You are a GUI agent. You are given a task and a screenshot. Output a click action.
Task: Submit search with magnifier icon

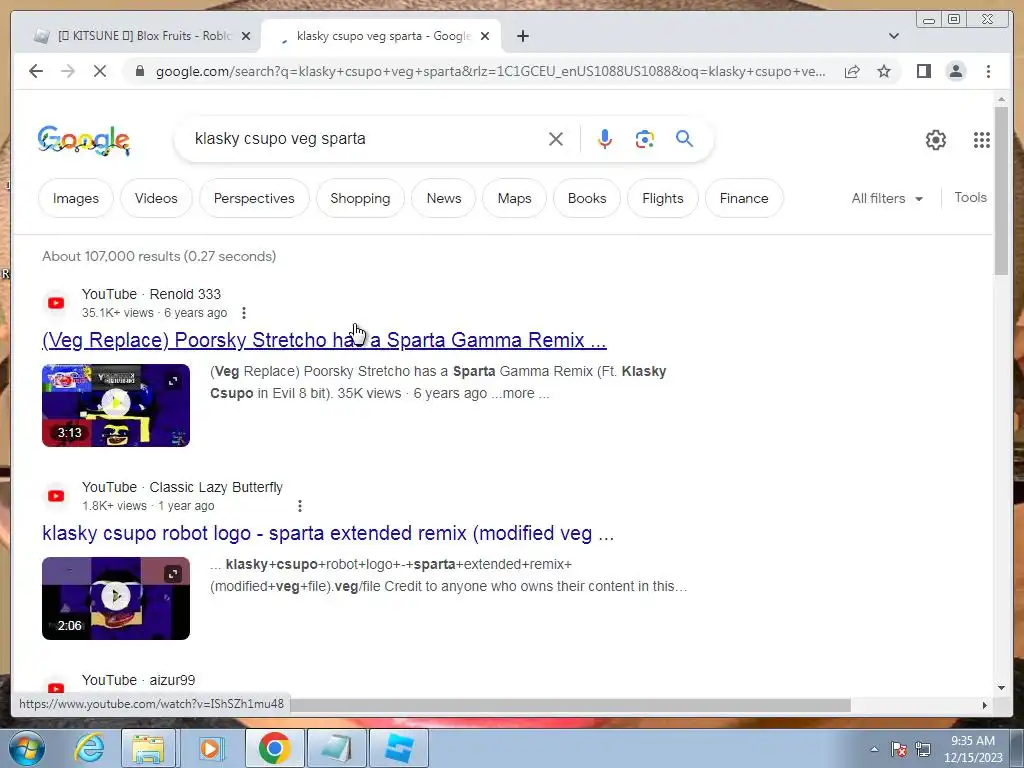684,138
